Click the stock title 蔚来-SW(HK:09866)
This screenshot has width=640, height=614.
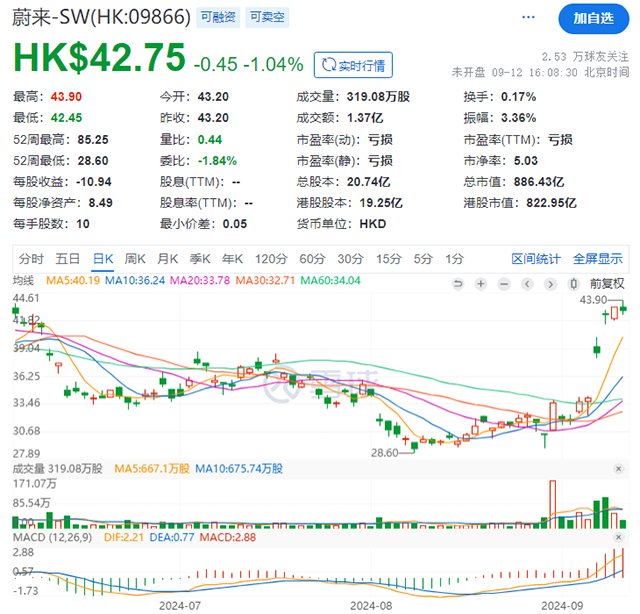coord(101,18)
